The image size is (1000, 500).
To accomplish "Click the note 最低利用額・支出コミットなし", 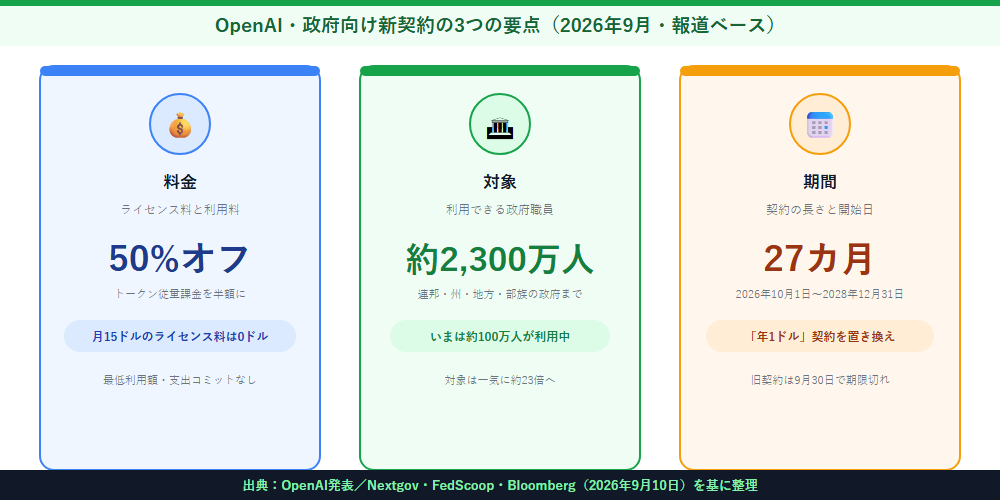I will (x=180, y=379).
